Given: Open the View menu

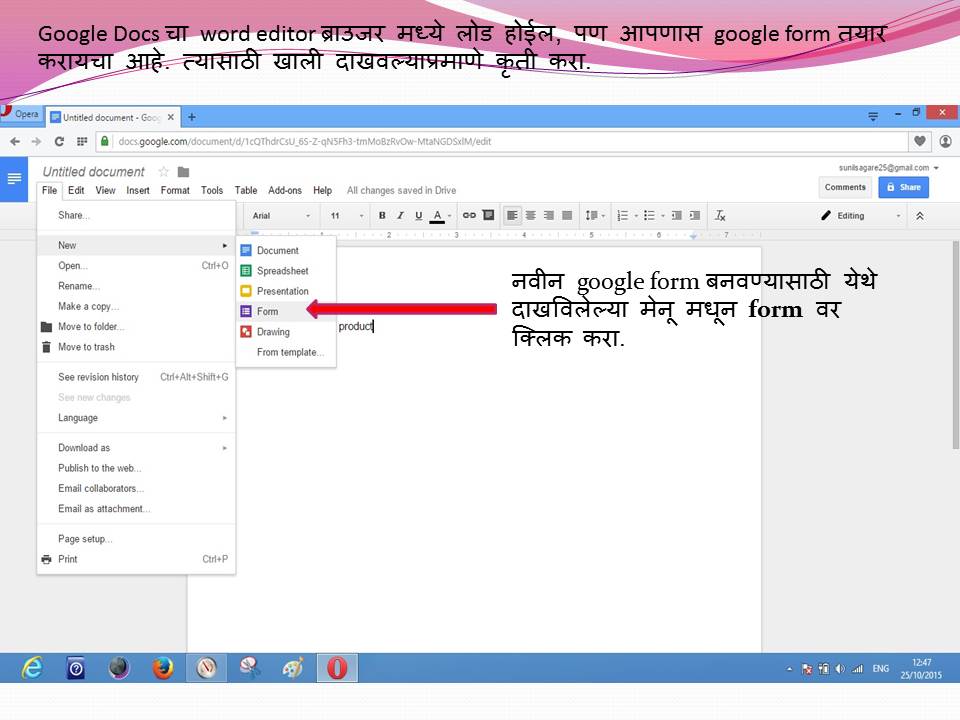Looking at the screenshot, I should click(x=105, y=190).
